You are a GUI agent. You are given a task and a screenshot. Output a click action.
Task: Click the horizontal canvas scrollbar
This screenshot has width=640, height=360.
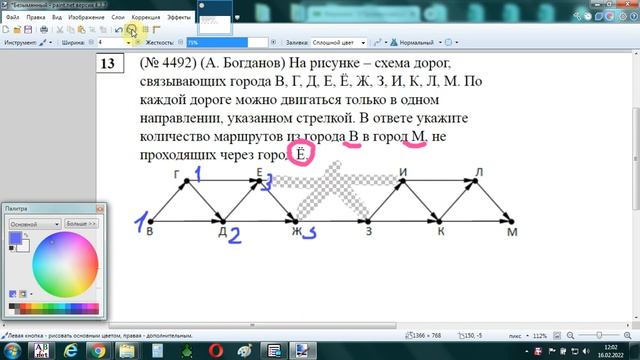click(252, 325)
